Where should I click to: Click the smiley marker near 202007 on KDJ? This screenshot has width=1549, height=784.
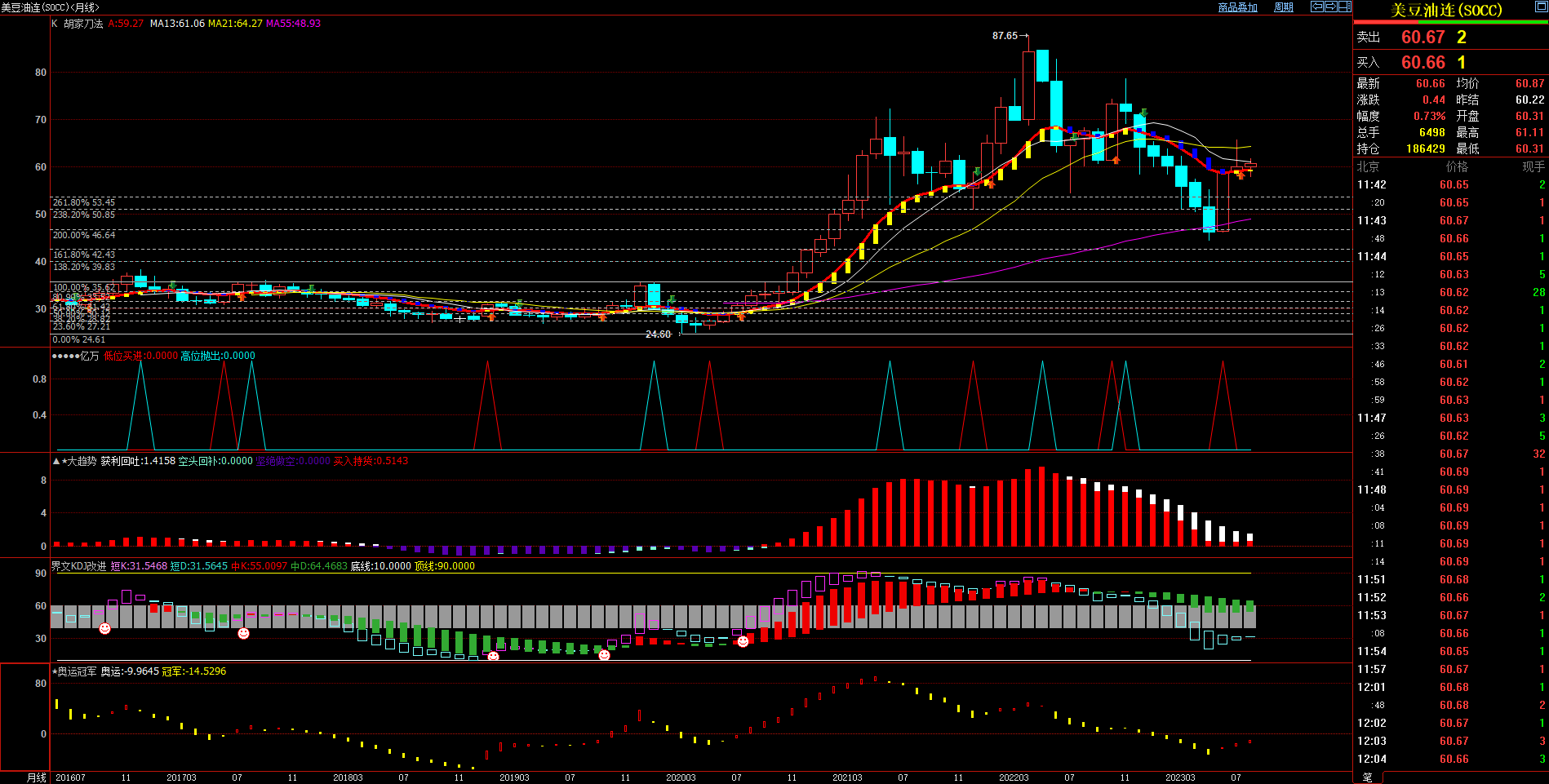tap(743, 642)
